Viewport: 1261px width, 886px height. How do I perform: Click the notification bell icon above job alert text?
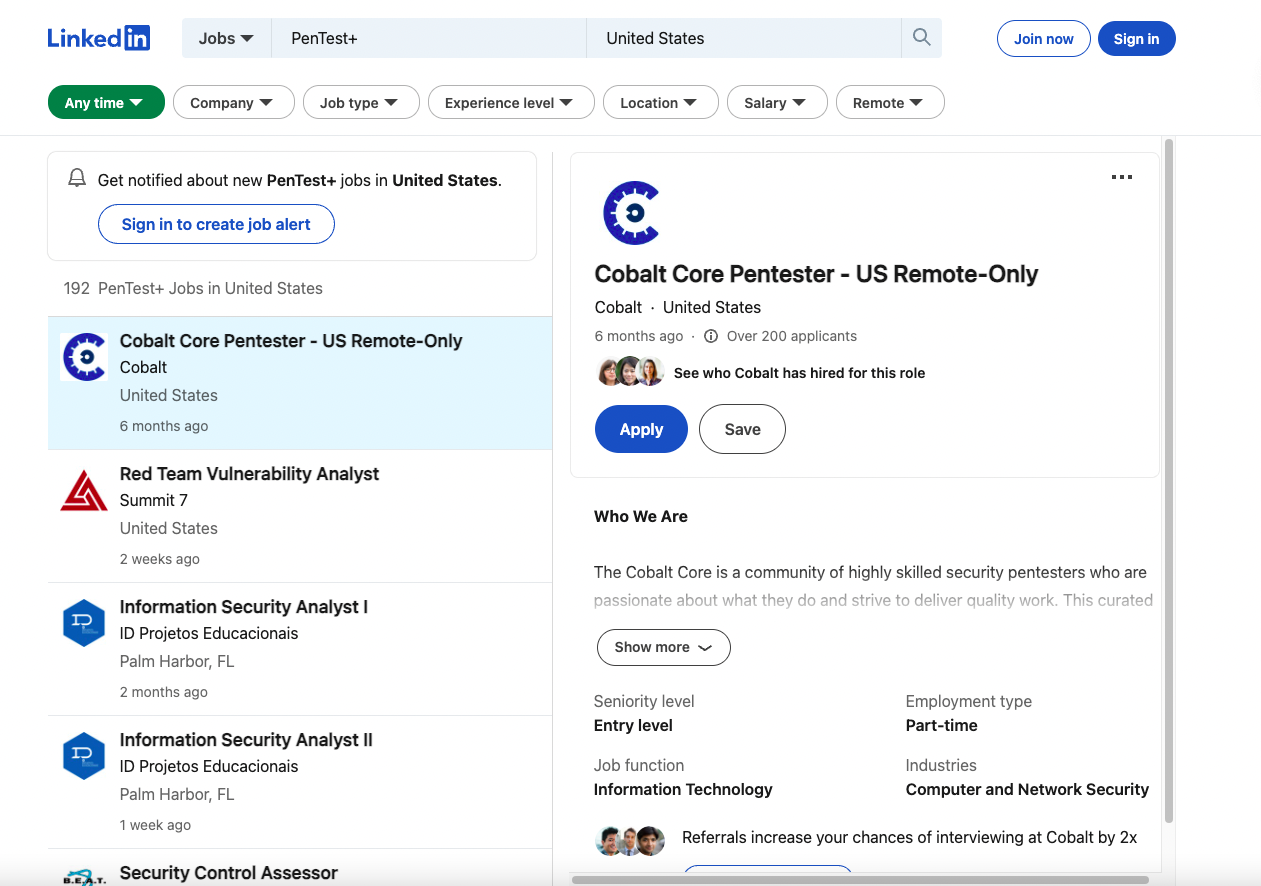pos(77,178)
